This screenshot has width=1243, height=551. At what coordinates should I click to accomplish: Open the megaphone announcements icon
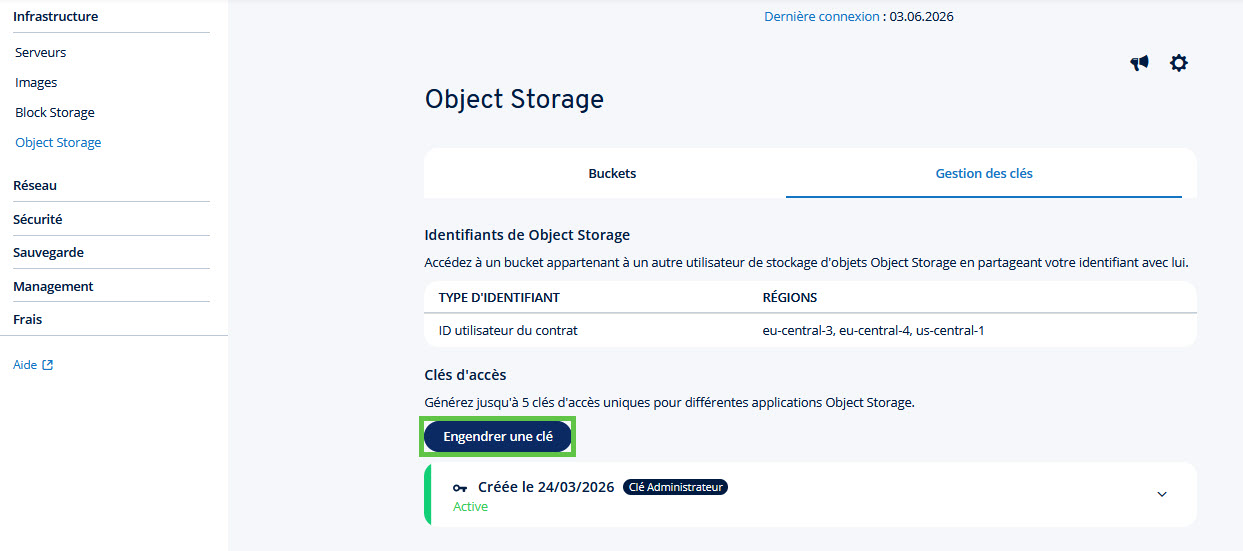point(1139,63)
